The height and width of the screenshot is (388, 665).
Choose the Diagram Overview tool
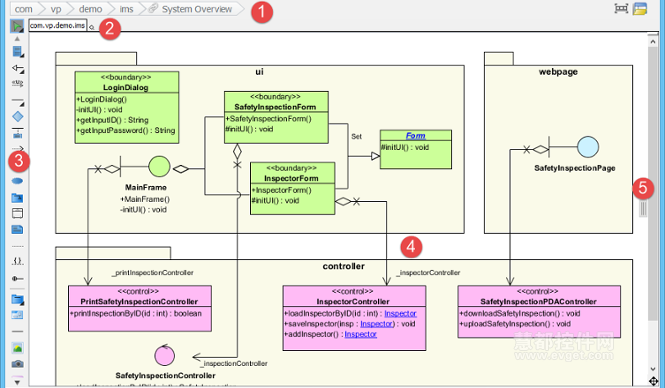click(17, 315)
